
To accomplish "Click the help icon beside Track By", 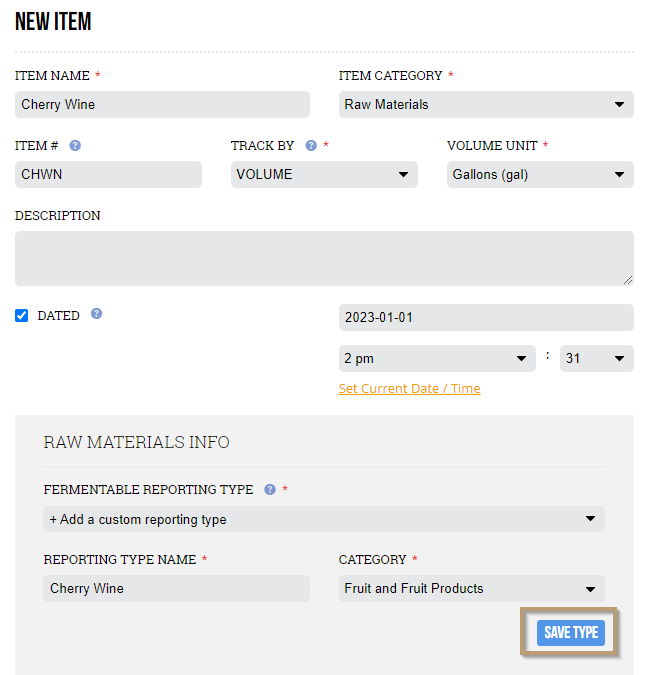I will click(311, 146).
